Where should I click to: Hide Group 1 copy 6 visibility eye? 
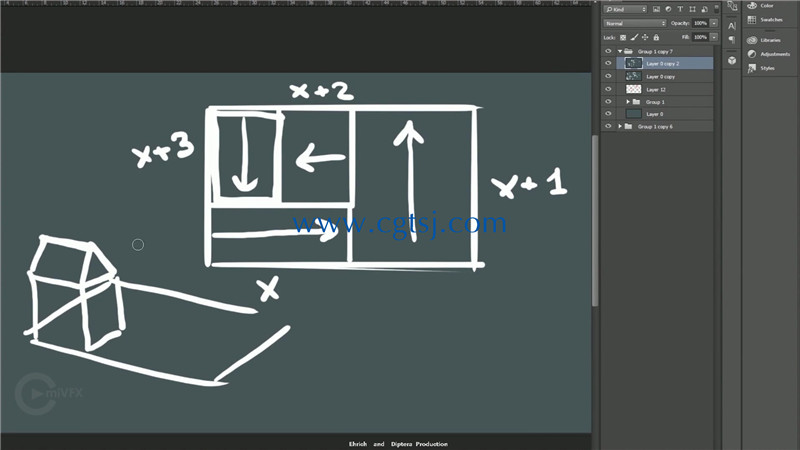608,126
